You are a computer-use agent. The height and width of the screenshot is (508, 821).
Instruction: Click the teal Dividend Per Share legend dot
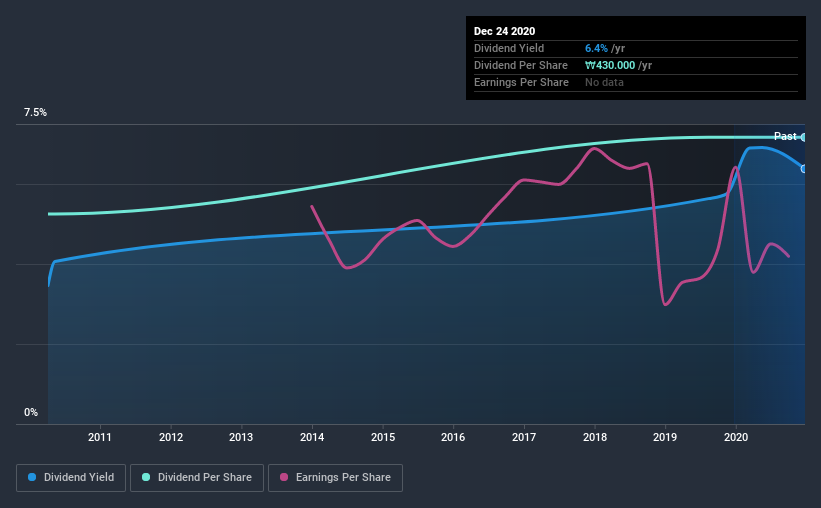click(146, 477)
